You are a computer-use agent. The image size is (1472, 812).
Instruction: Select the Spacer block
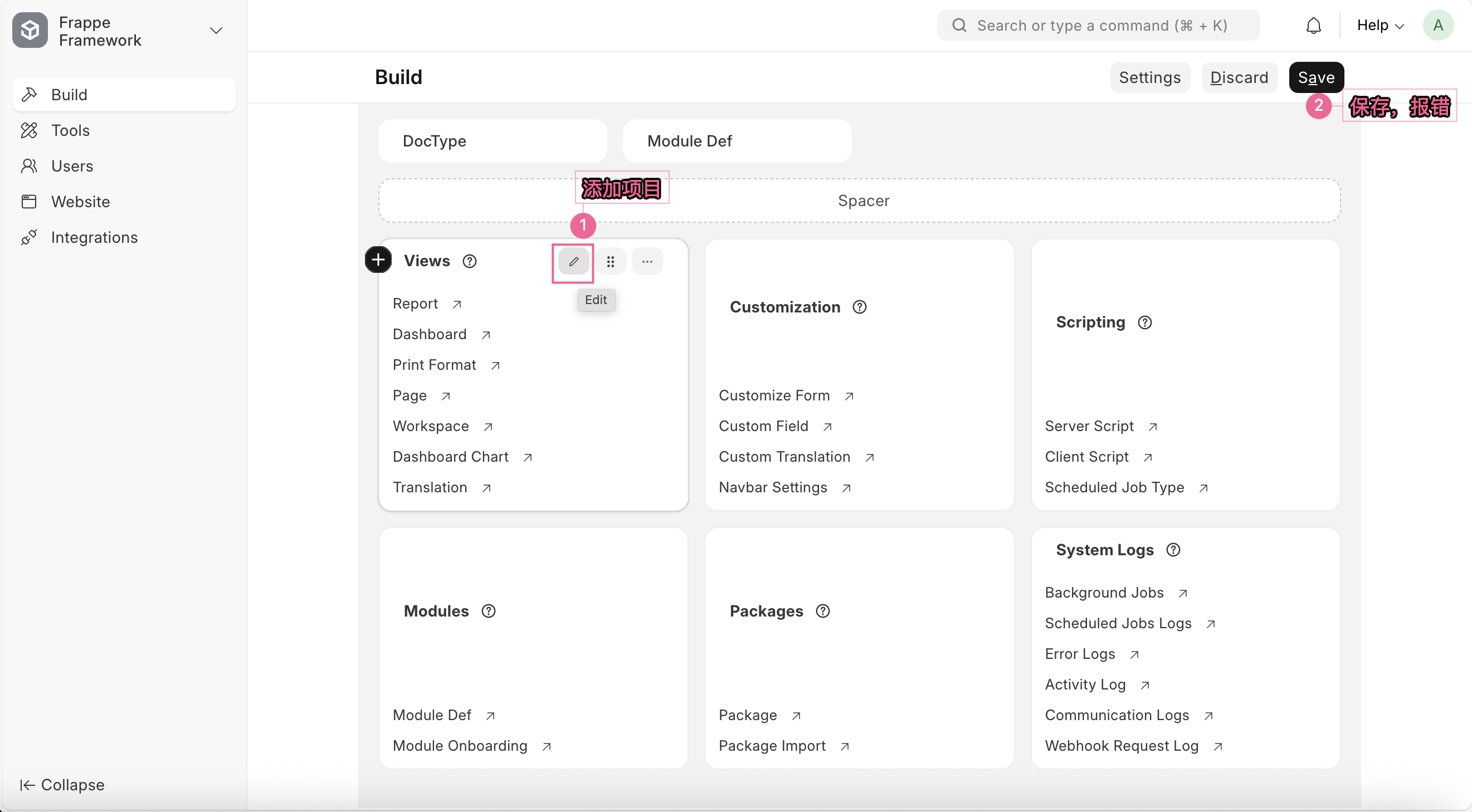(x=859, y=200)
